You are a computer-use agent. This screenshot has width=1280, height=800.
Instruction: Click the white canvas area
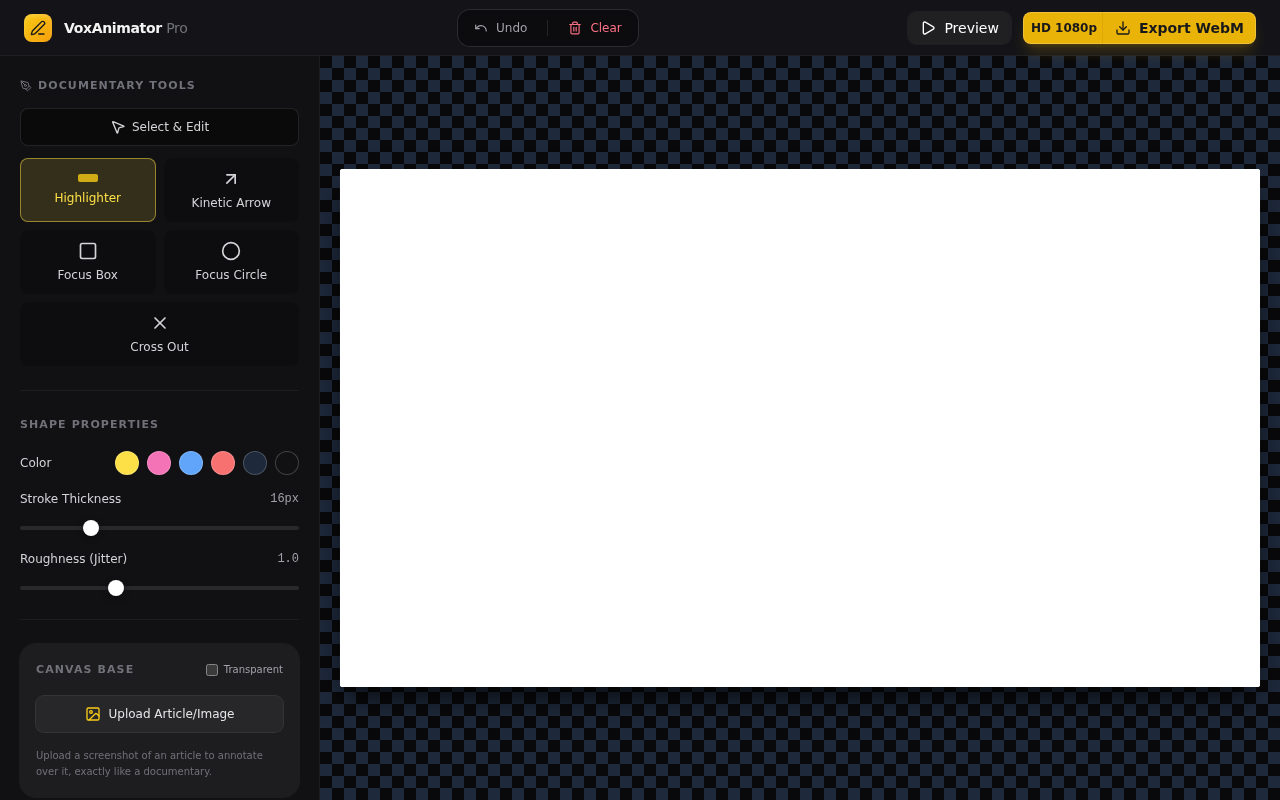click(x=800, y=428)
